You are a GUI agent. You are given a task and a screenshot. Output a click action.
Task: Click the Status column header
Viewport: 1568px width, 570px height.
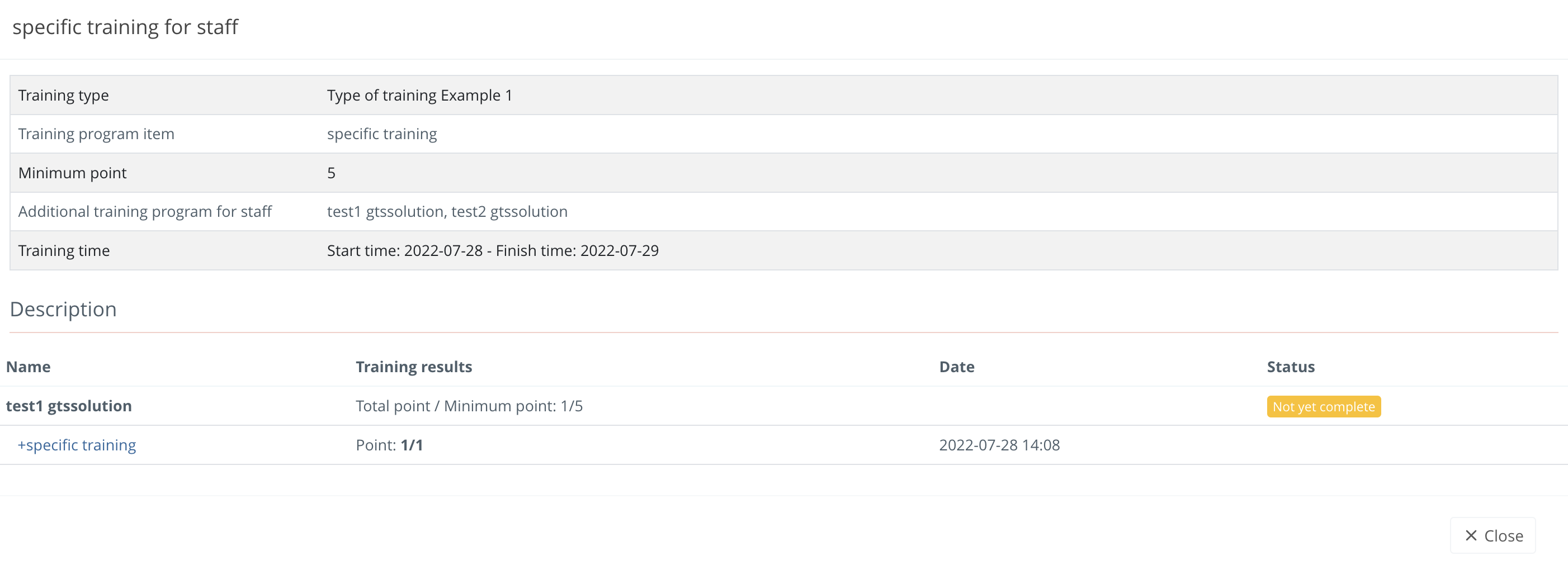tap(1291, 367)
